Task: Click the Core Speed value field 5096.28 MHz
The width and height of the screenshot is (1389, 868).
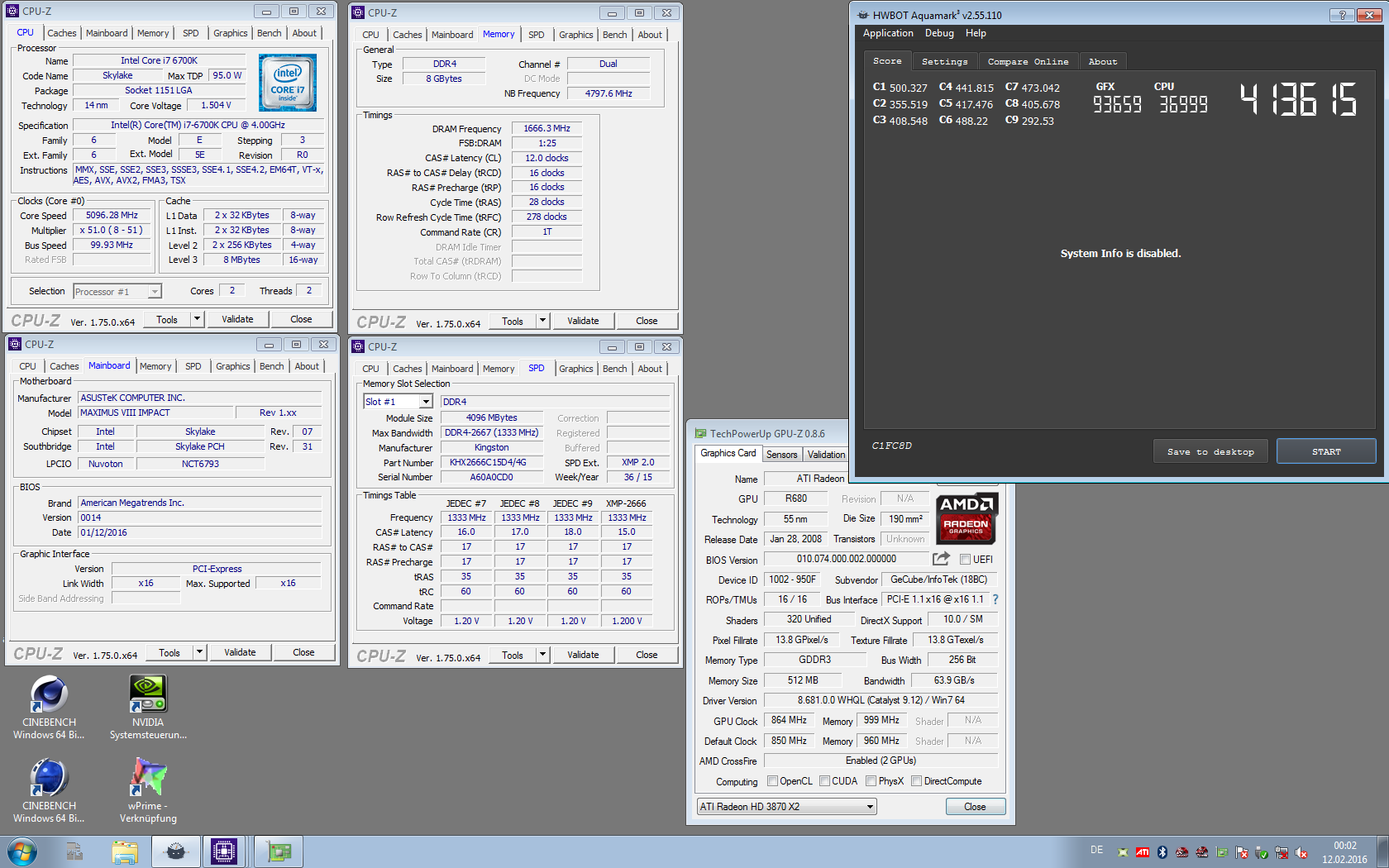Action: (x=112, y=215)
